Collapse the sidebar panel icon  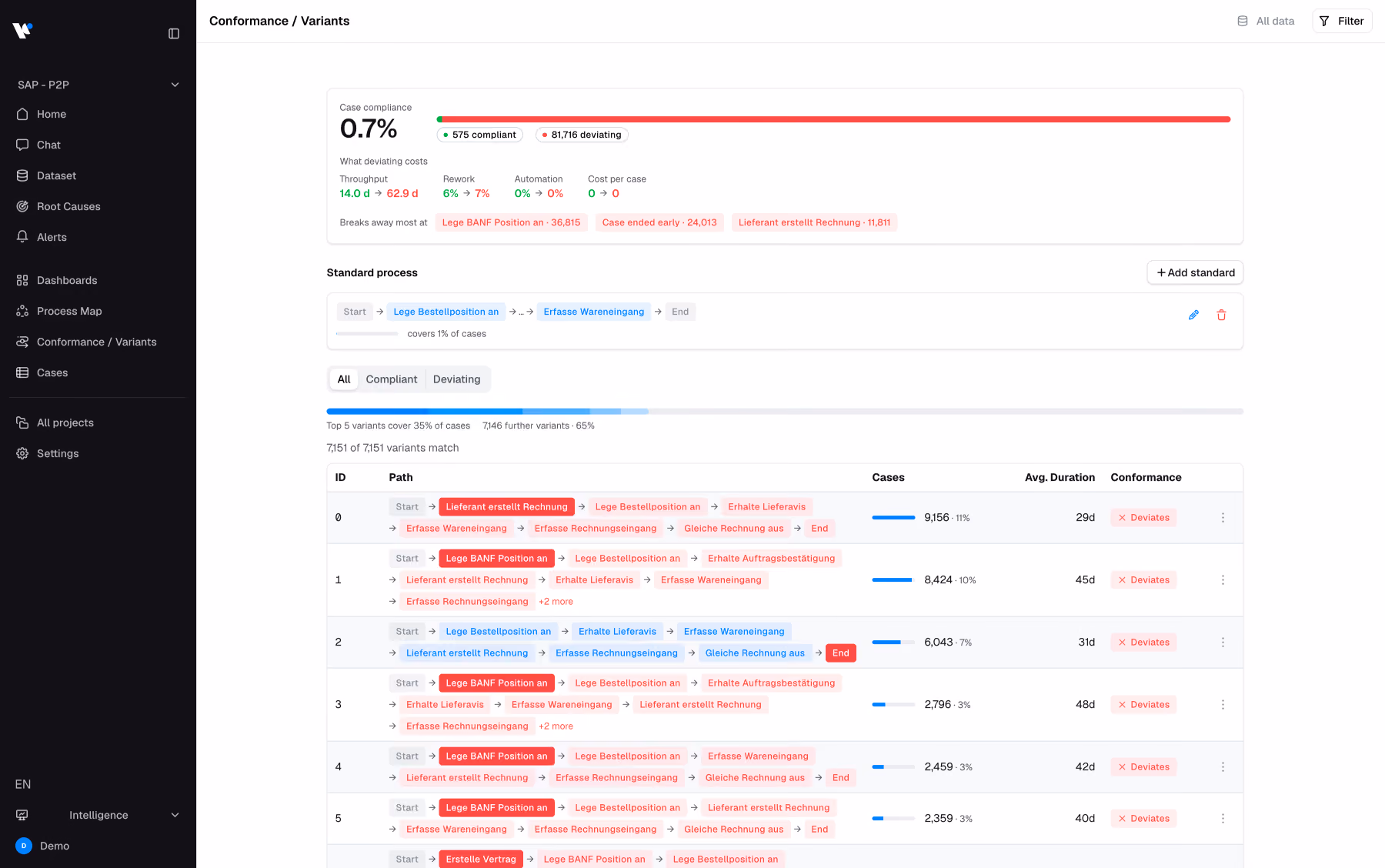(174, 34)
